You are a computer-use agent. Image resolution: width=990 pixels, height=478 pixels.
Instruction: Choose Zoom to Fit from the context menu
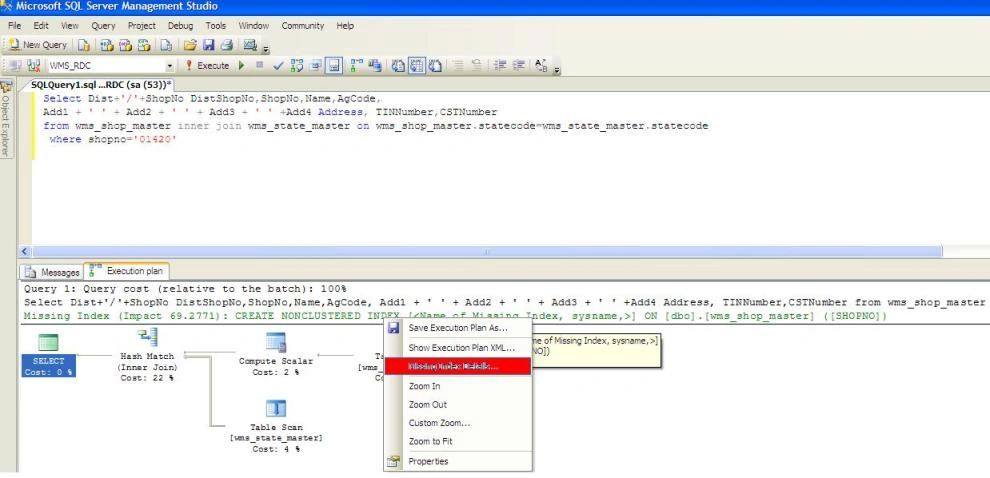point(458,441)
